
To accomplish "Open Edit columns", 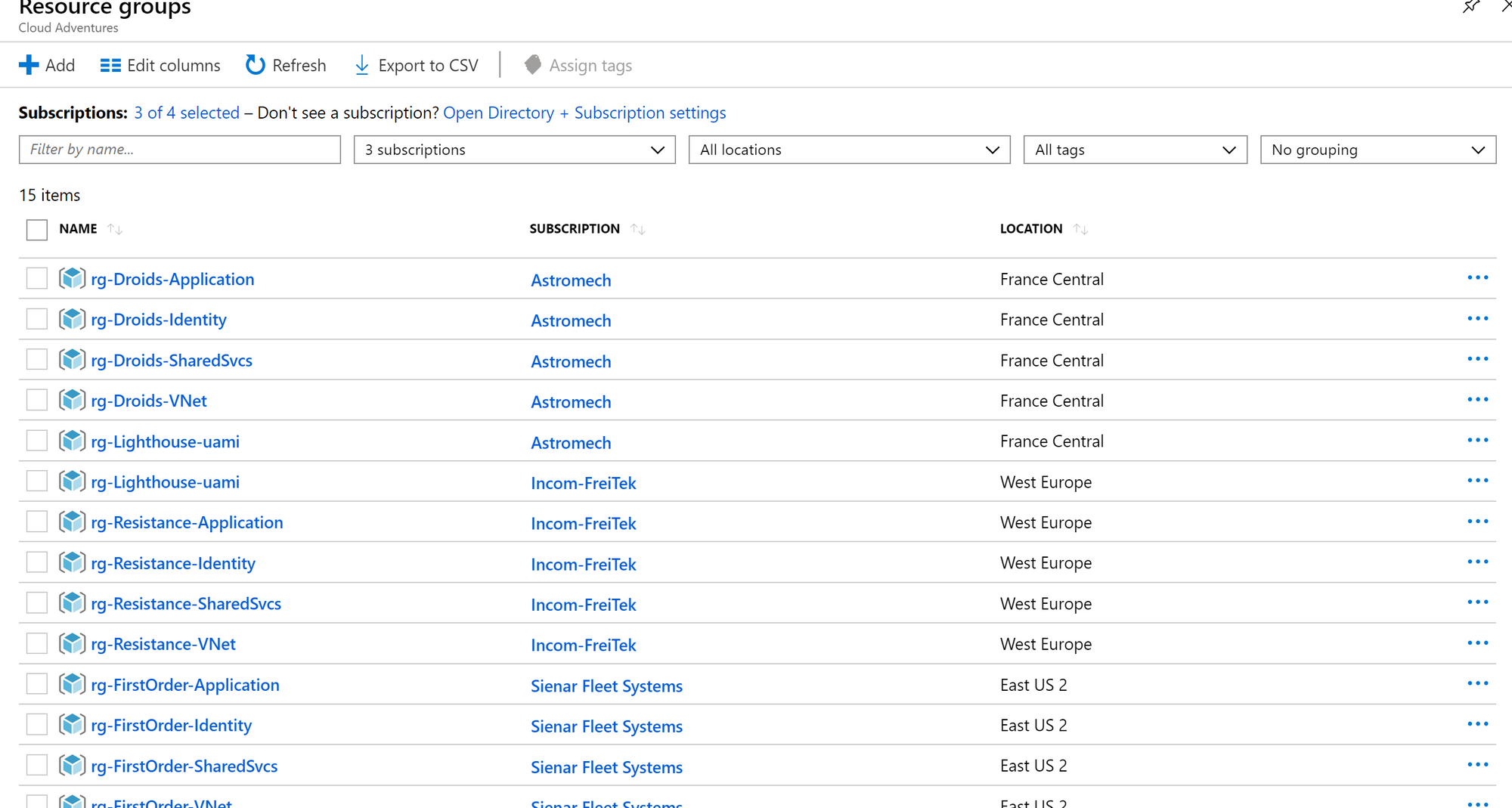I will [160, 66].
